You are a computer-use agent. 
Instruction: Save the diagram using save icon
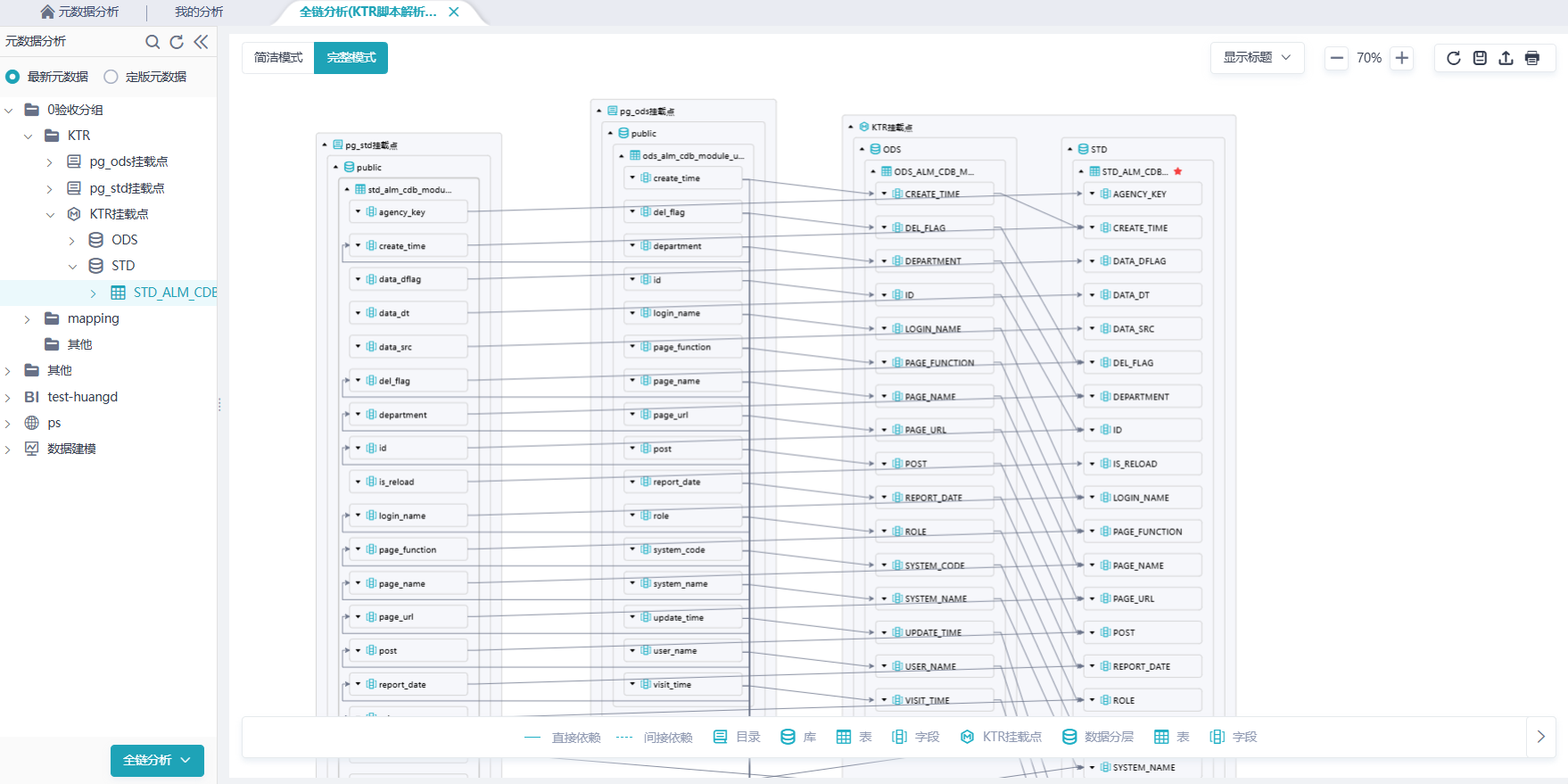[x=1480, y=58]
